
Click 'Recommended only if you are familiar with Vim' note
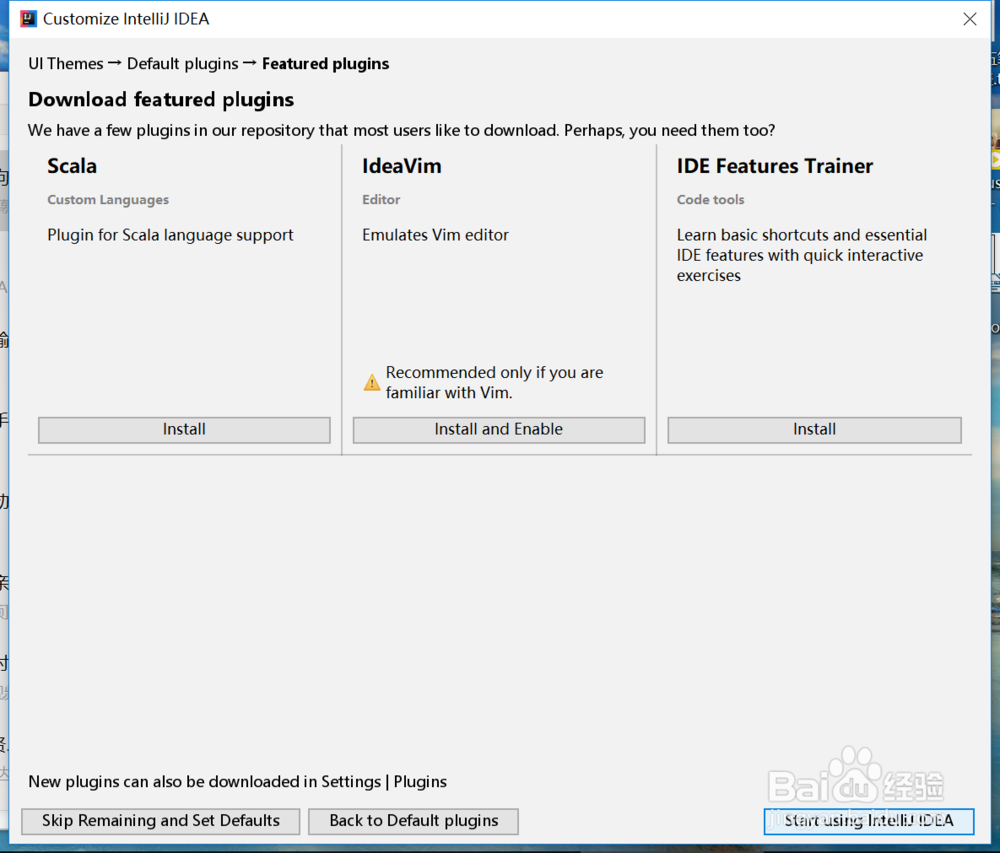coord(494,383)
